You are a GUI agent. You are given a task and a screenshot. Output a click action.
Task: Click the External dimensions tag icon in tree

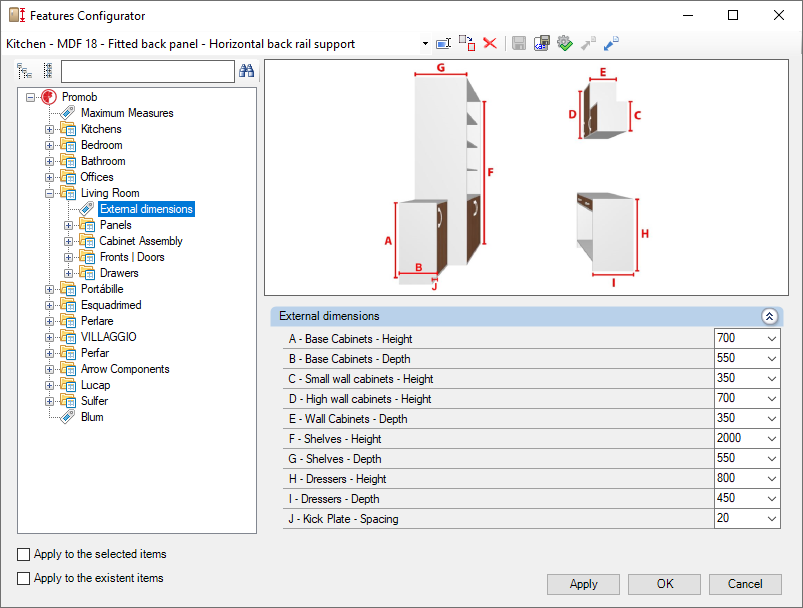pyautogui.click(x=87, y=208)
